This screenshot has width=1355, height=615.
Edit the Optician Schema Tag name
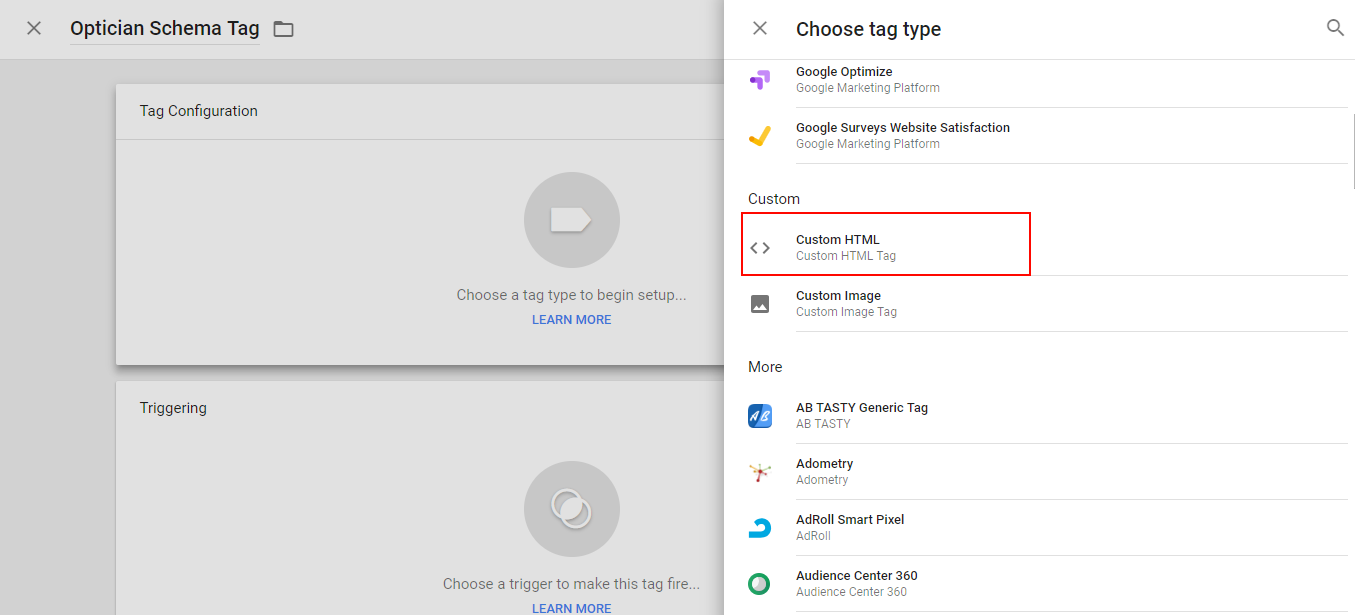(x=163, y=28)
